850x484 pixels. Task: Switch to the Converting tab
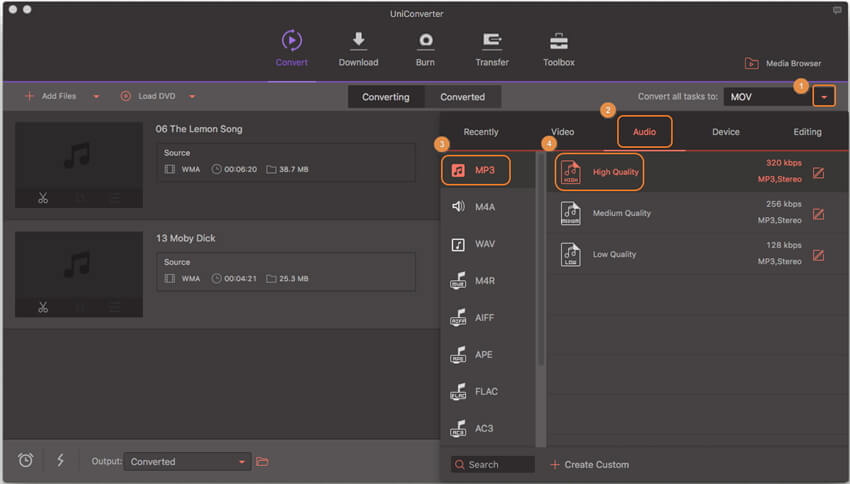(386, 97)
